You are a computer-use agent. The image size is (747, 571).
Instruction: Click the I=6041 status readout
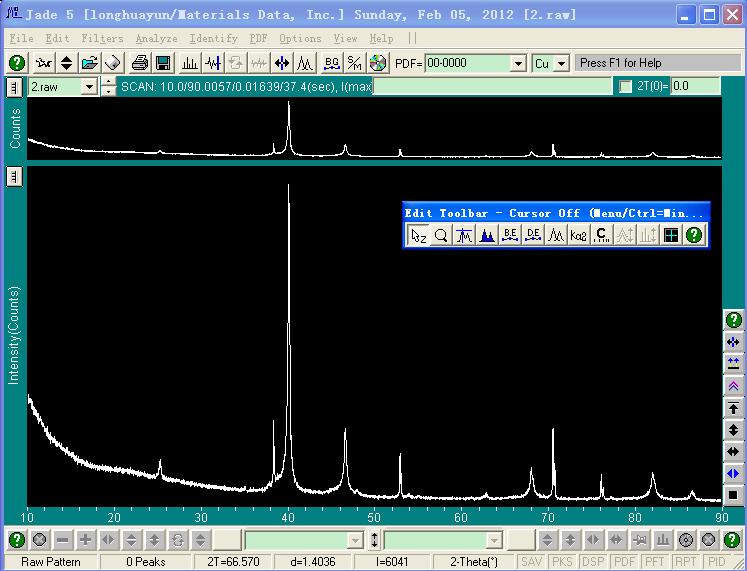coord(392,562)
